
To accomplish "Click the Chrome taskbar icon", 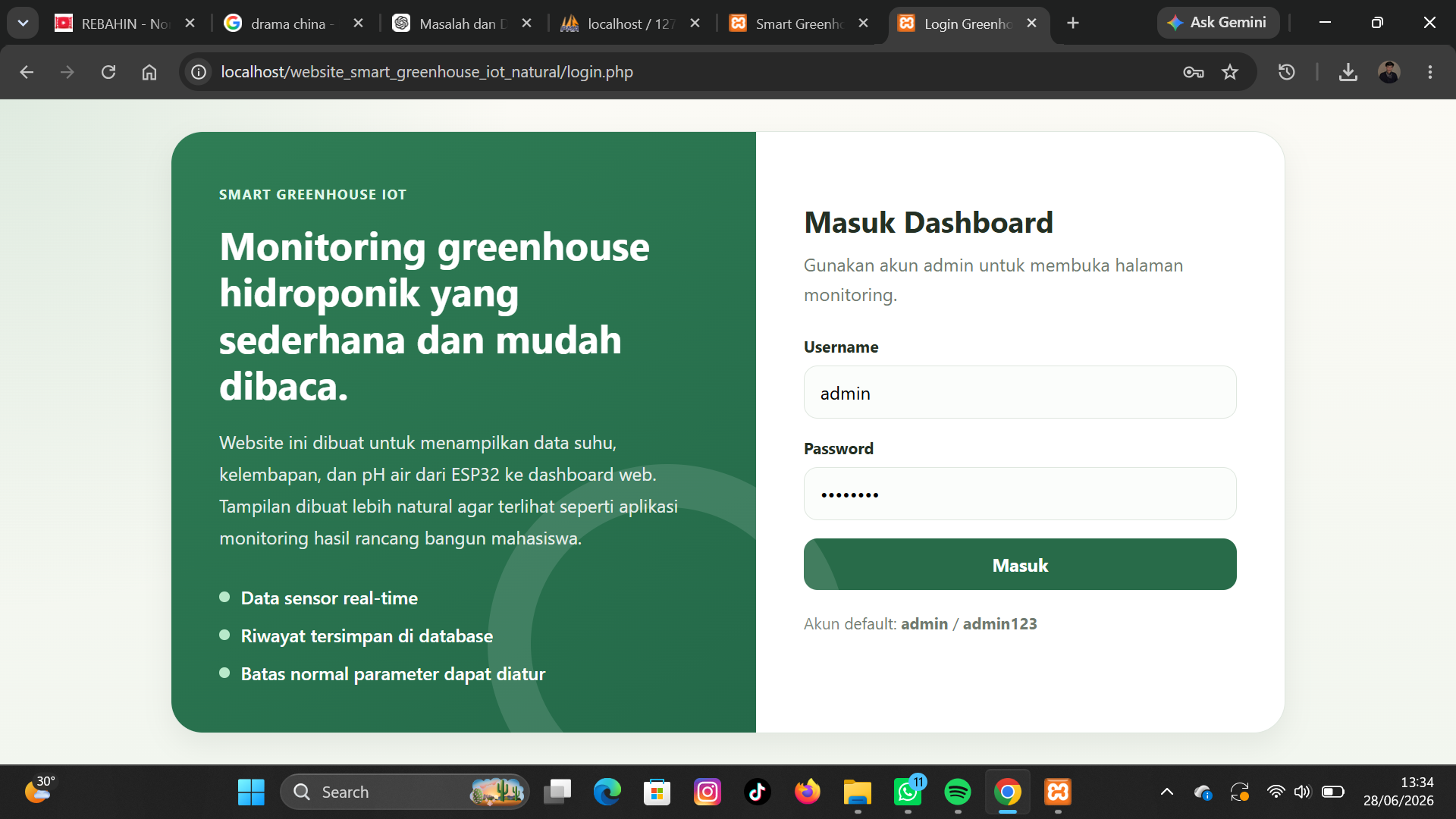I will pos(1008,792).
